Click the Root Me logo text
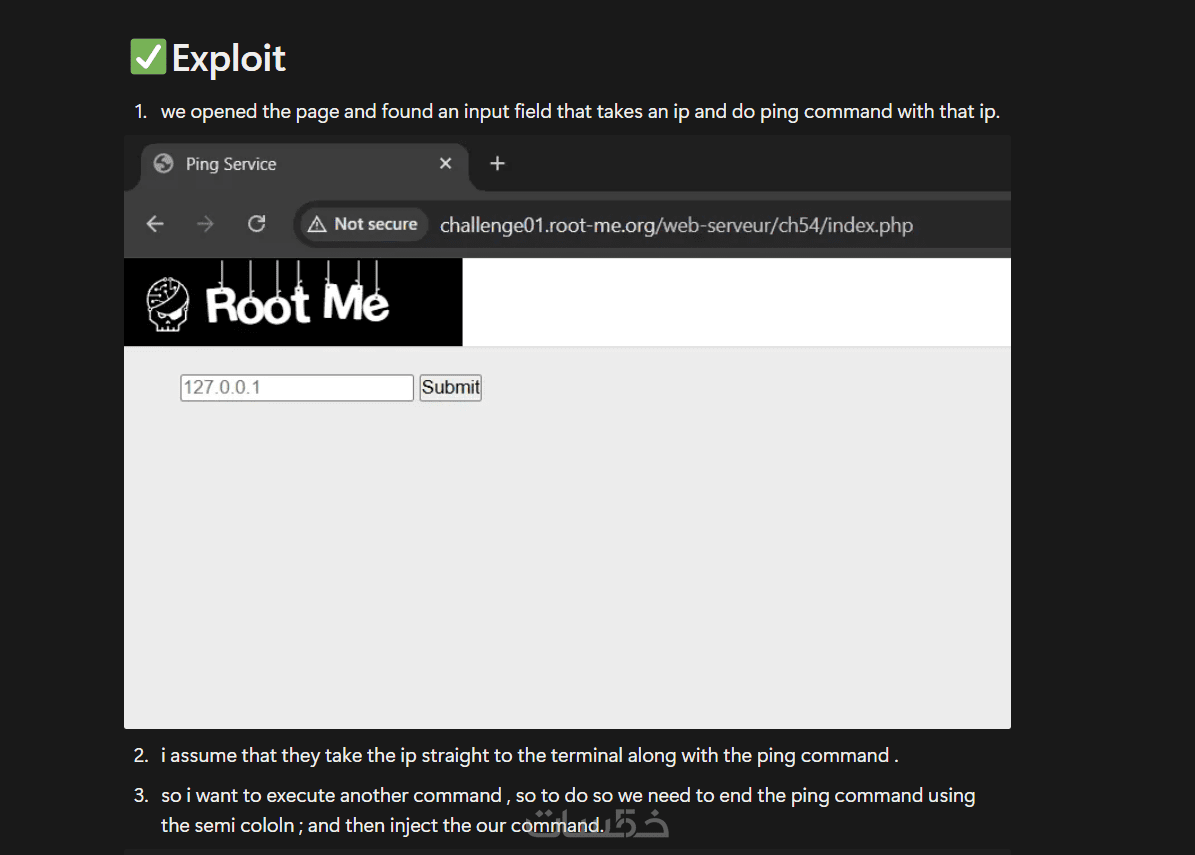Screen dimensions: 1195x855 pyautogui.click(x=297, y=304)
